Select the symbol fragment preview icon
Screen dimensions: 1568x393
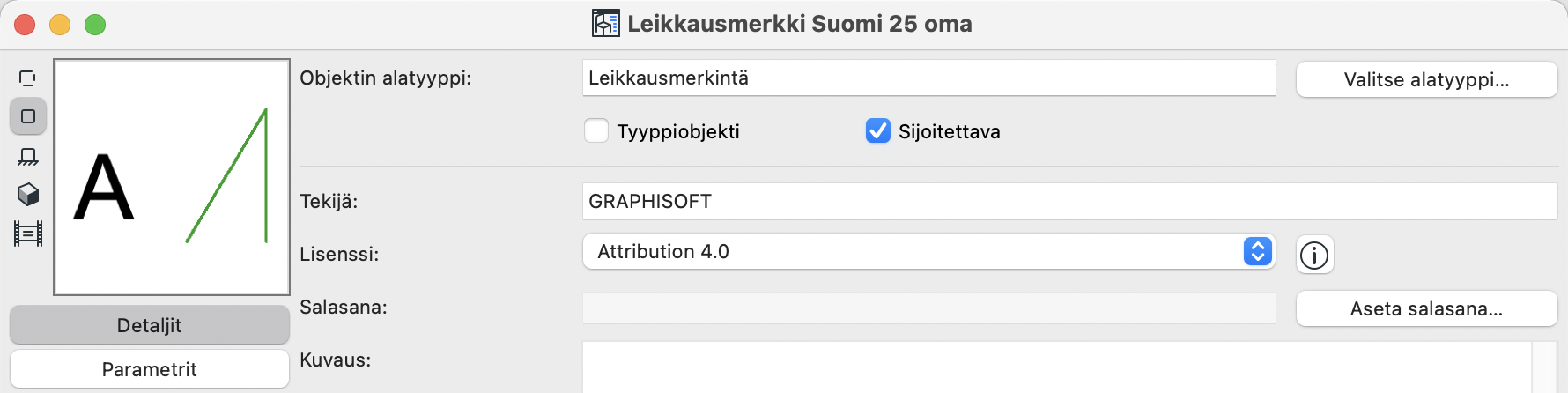pos(28,78)
